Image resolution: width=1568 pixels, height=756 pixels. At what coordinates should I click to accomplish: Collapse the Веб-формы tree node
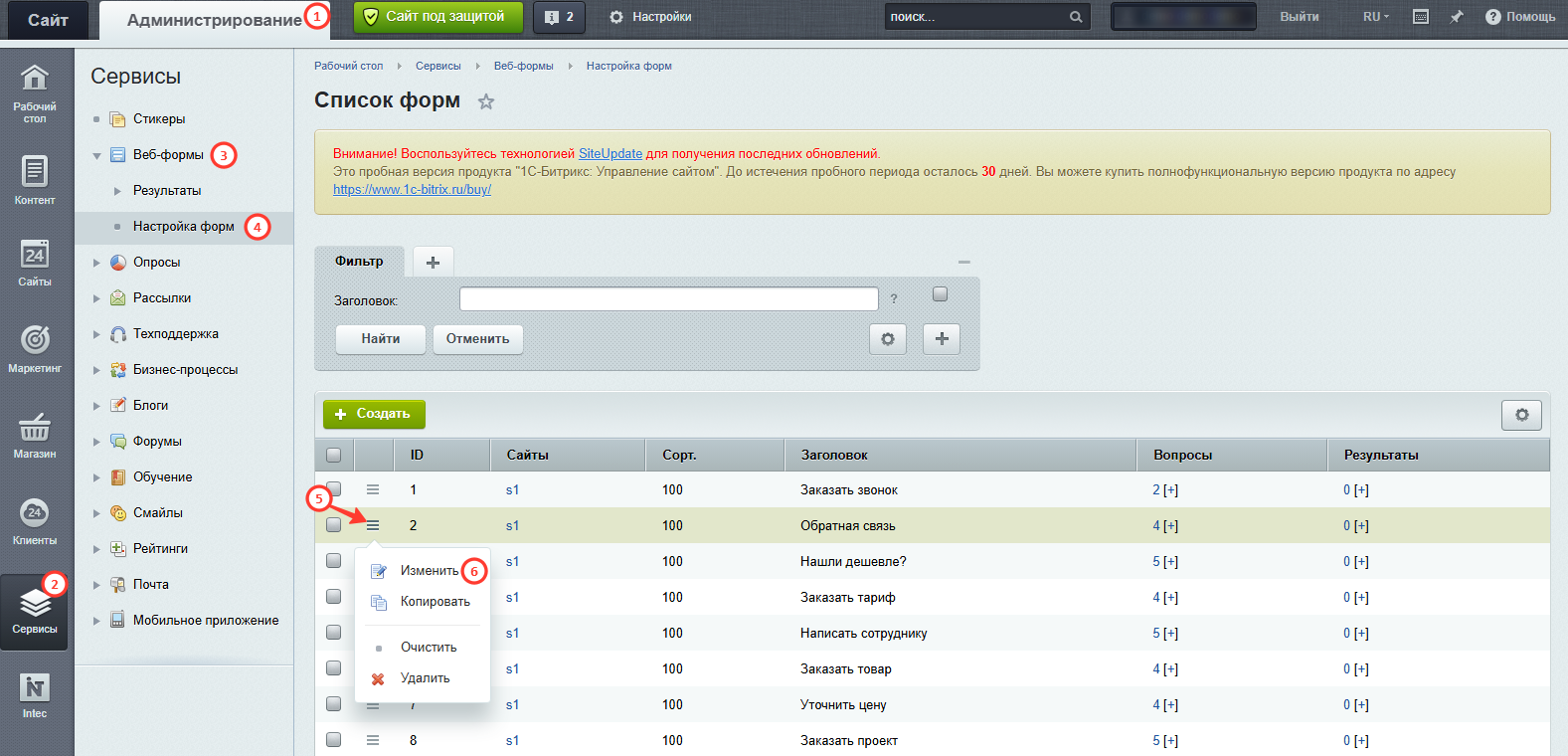coord(96,155)
